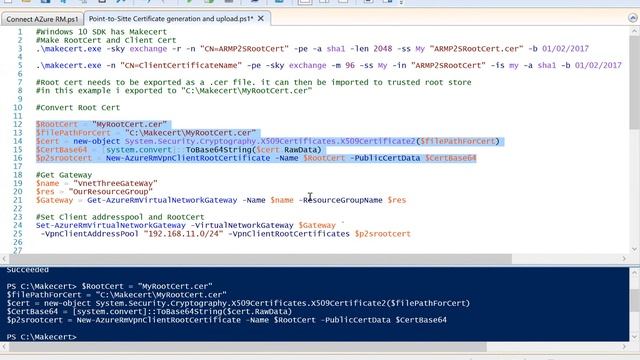Click the comment "#Root cert needs to be exported"
The image size is (640, 360).
(x=253, y=82)
